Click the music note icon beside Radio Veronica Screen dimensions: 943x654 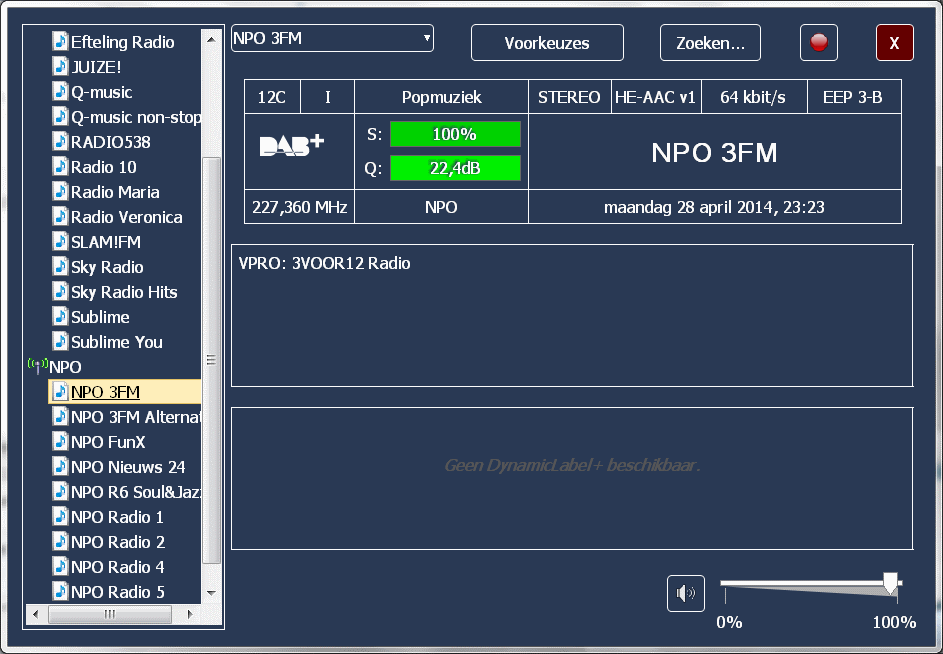point(60,217)
